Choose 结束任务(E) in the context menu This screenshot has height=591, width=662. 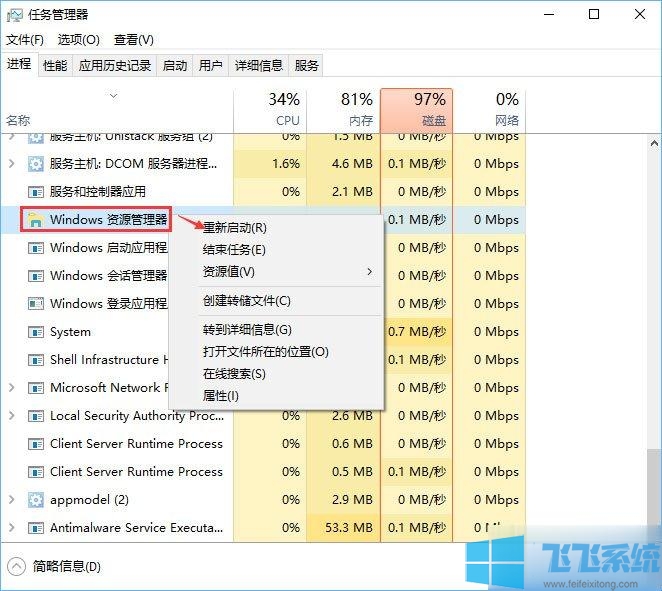pyautogui.click(x=276, y=249)
